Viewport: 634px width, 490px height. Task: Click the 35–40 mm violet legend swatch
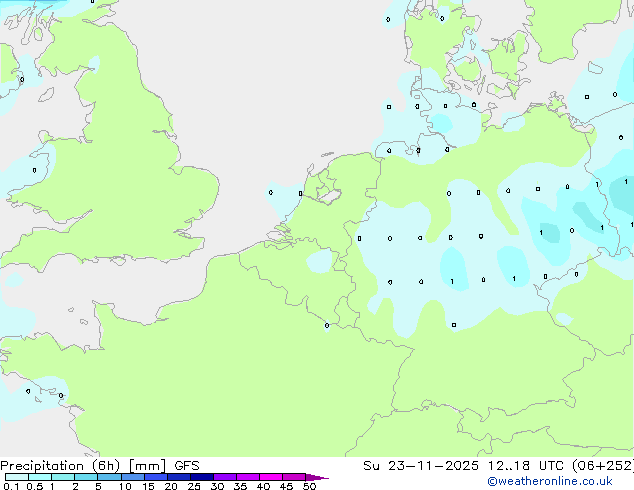[x=247, y=477]
